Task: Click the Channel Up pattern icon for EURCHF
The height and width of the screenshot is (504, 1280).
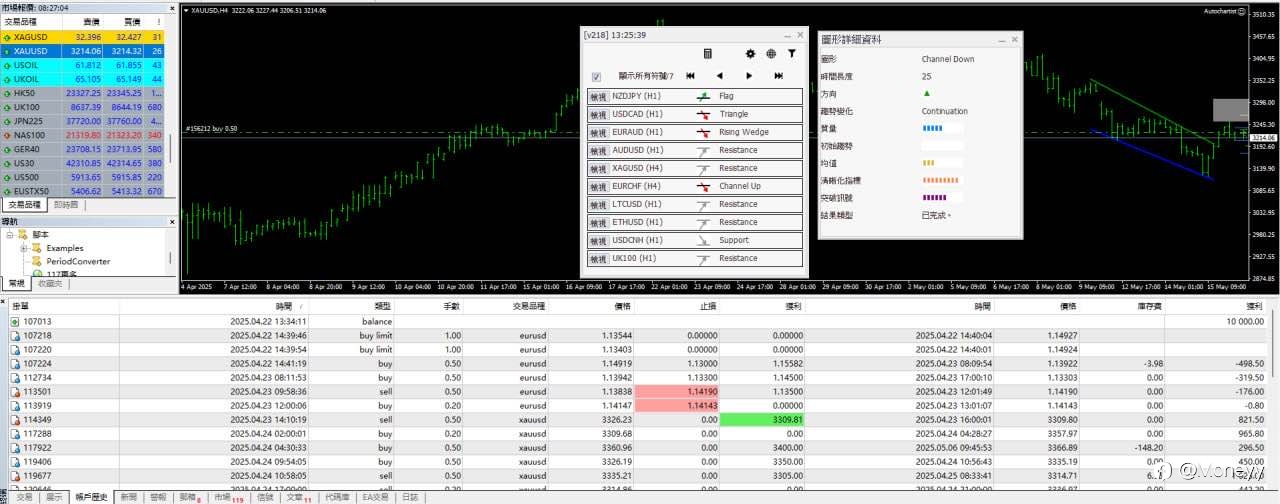Action: click(704, 186)
